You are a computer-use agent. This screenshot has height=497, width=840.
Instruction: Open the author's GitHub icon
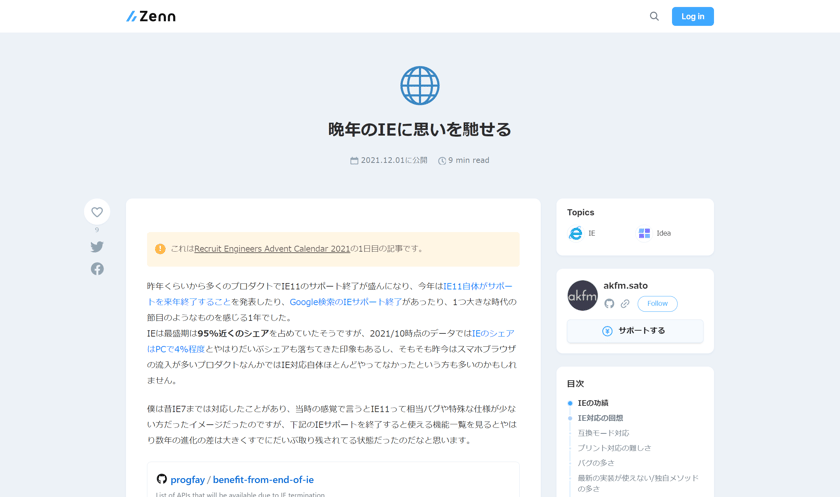(609, 304)
